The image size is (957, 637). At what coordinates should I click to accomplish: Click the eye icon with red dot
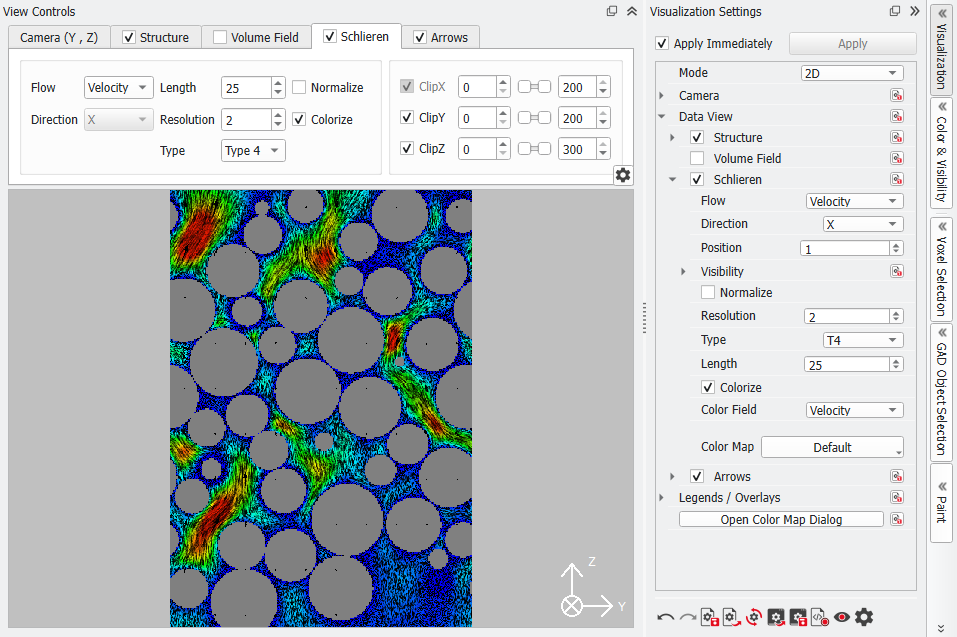click(842, 617)
